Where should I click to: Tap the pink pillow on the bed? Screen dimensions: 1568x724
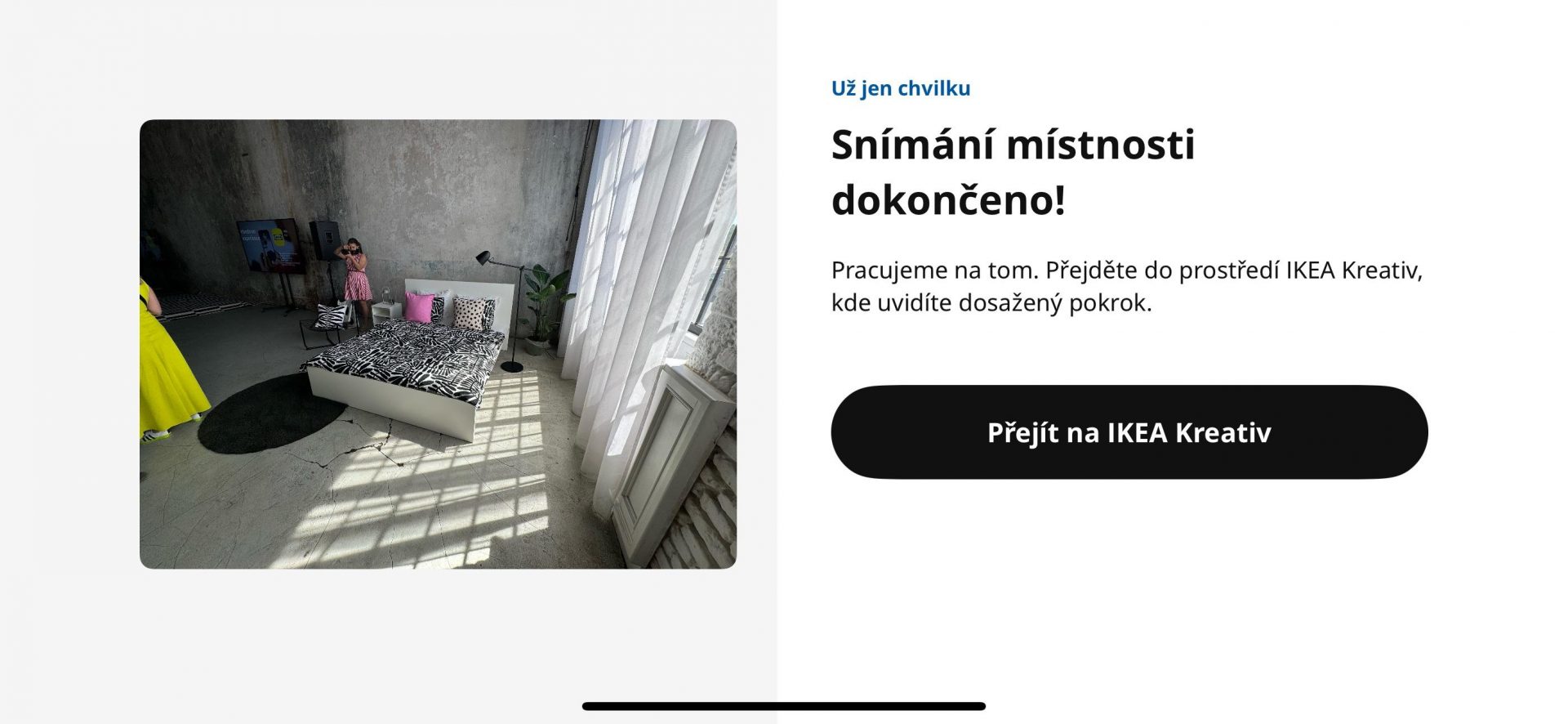point(420,307)
